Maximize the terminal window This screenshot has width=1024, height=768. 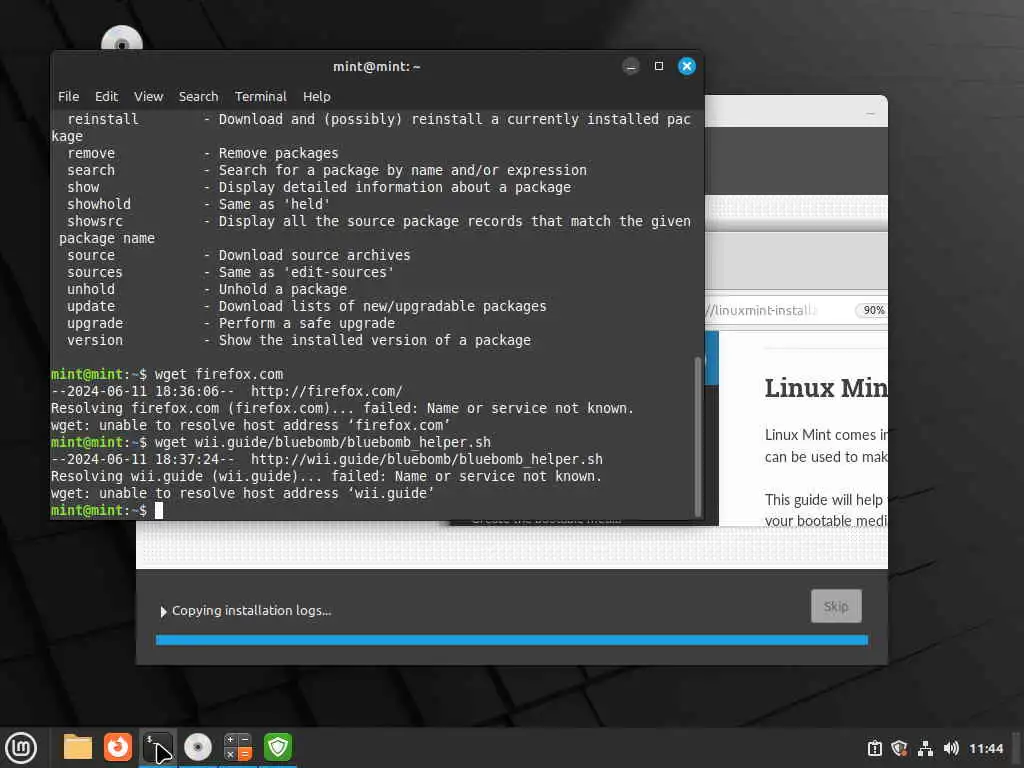pyautogui.click(x=659, y=66)
